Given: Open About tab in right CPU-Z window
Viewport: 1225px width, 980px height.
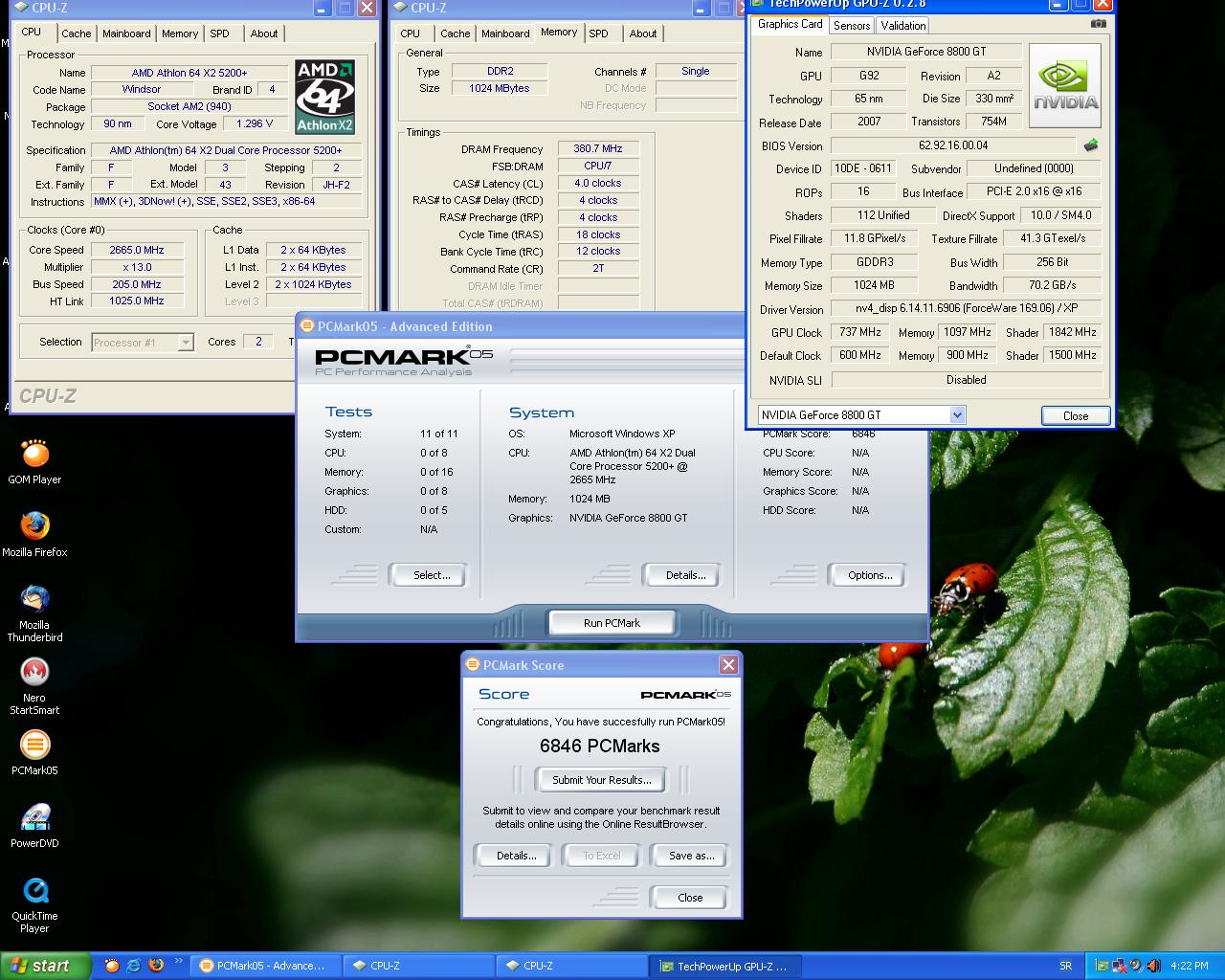Looking at the screenshot, I should (642, 33).
